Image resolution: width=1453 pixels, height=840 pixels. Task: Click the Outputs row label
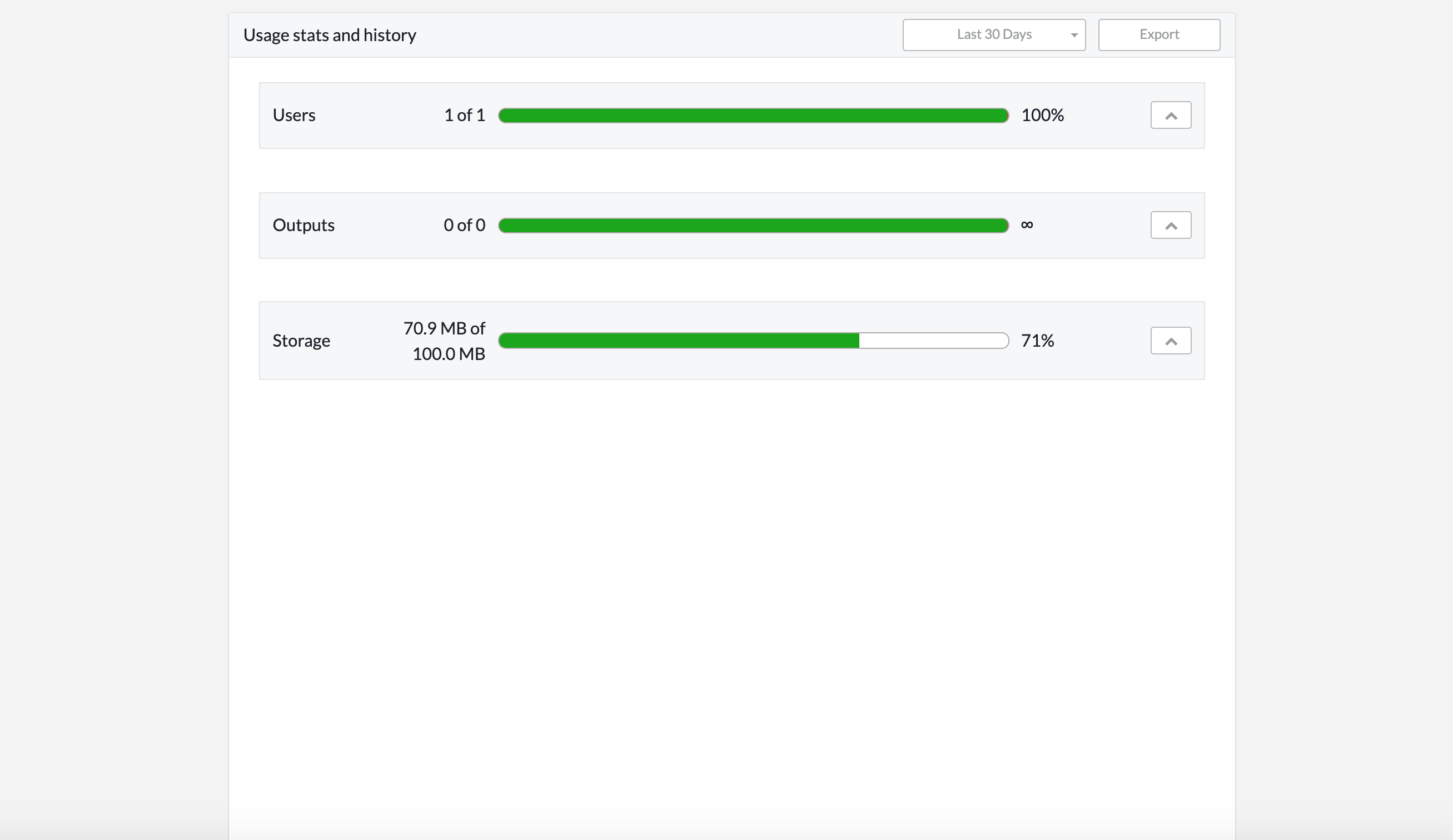coord(303,225)
